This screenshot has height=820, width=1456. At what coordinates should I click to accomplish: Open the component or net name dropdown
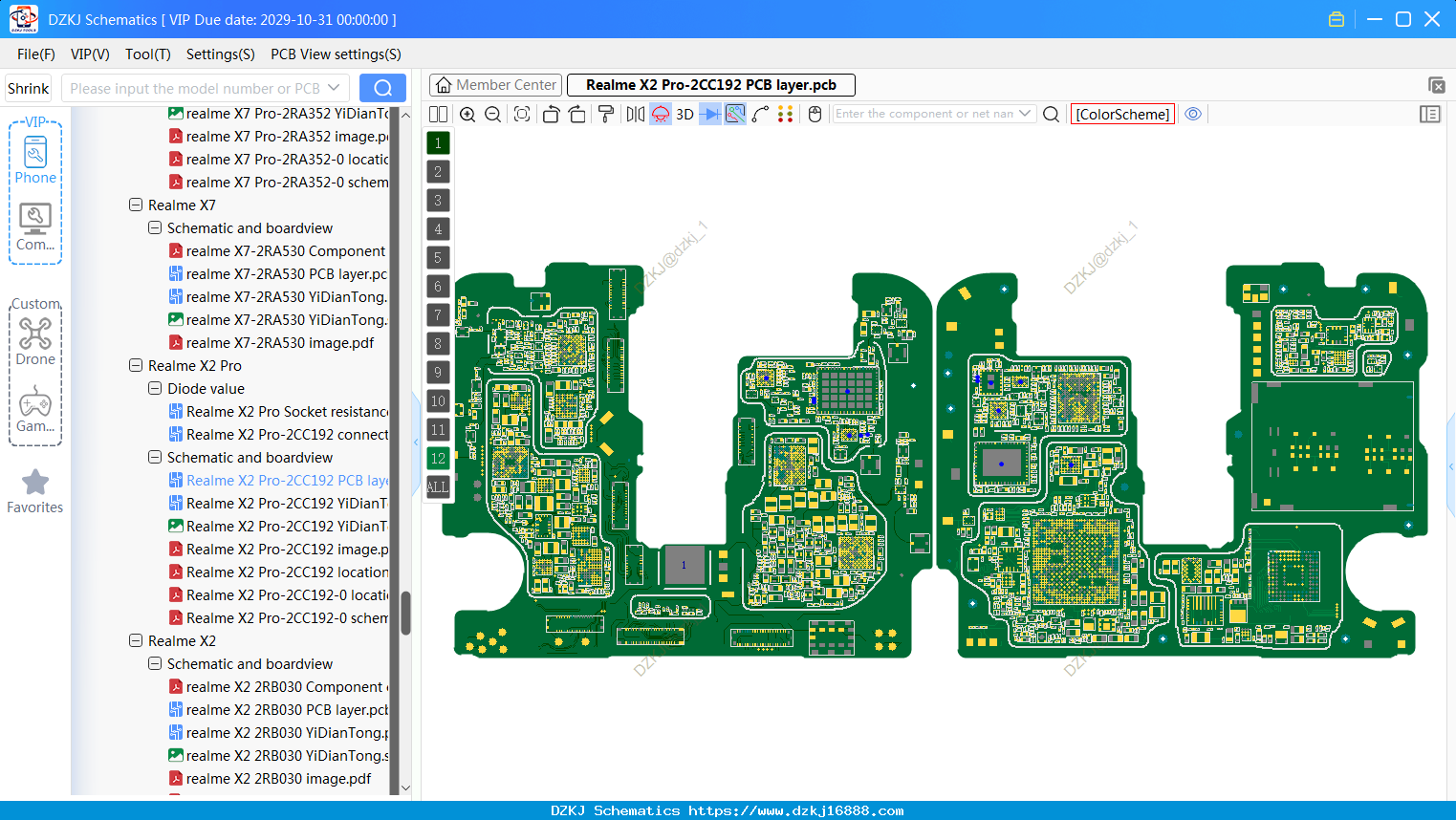(x=1026, y=114)
